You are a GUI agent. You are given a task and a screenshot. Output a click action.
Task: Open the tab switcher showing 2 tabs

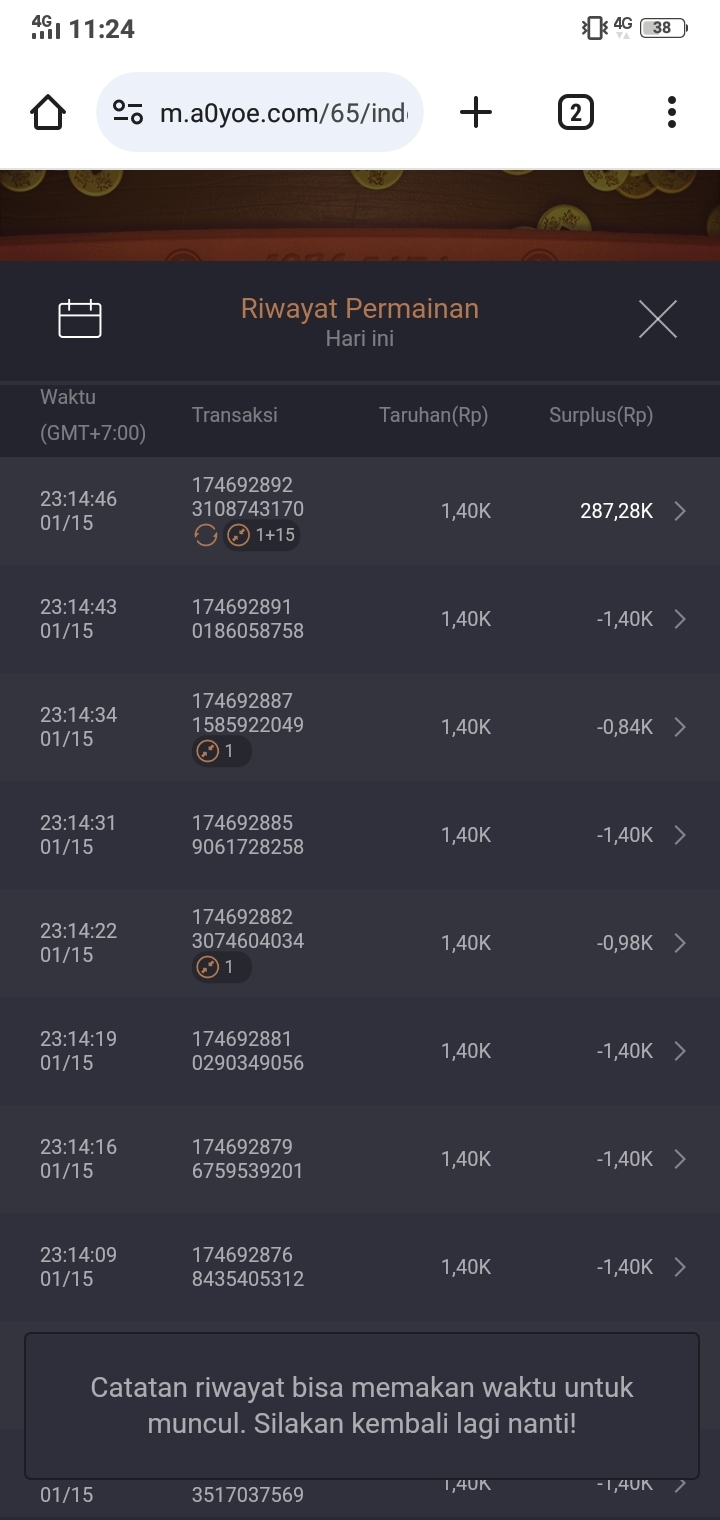(575, 112)
